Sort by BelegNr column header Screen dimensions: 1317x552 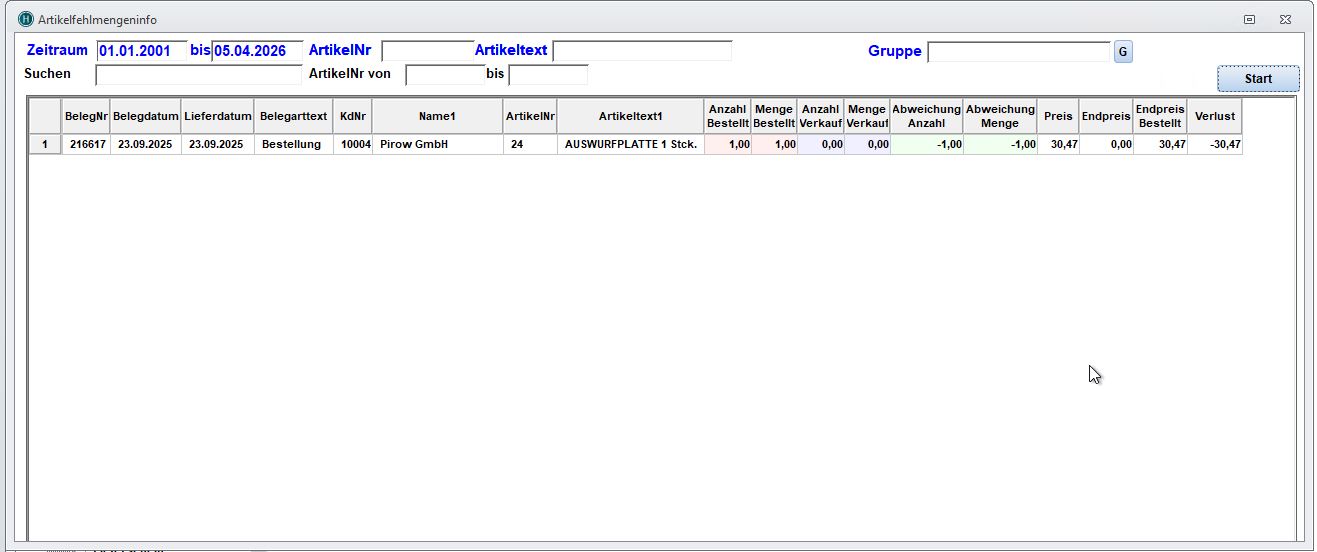[x=86, y=116]
